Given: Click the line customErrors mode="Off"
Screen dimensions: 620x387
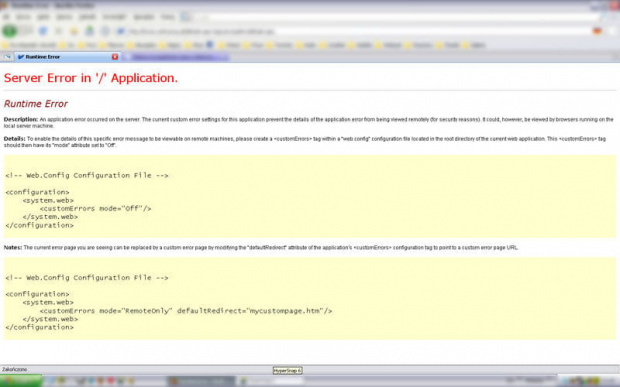Looking at the screenshot, I should tap(95, 208).
